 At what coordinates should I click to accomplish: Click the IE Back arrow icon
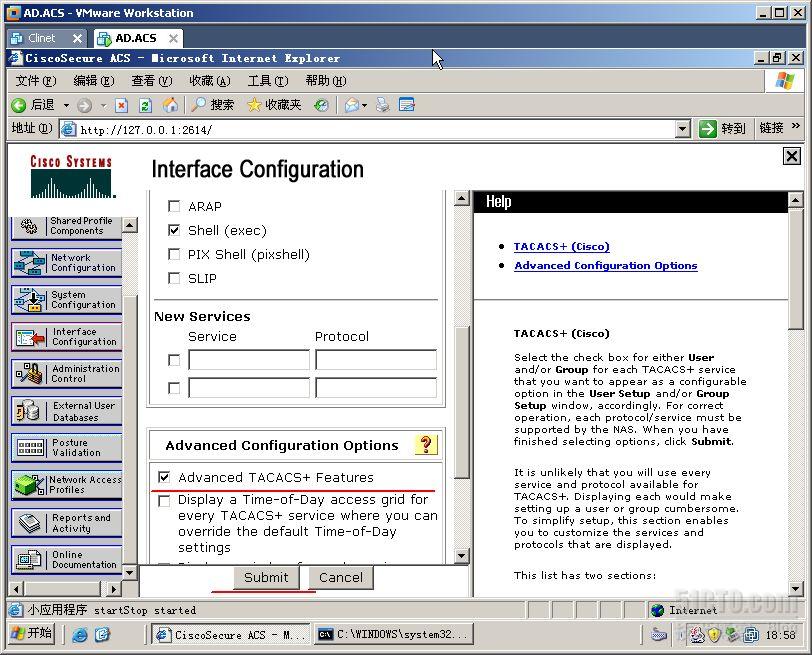(19, 105)
